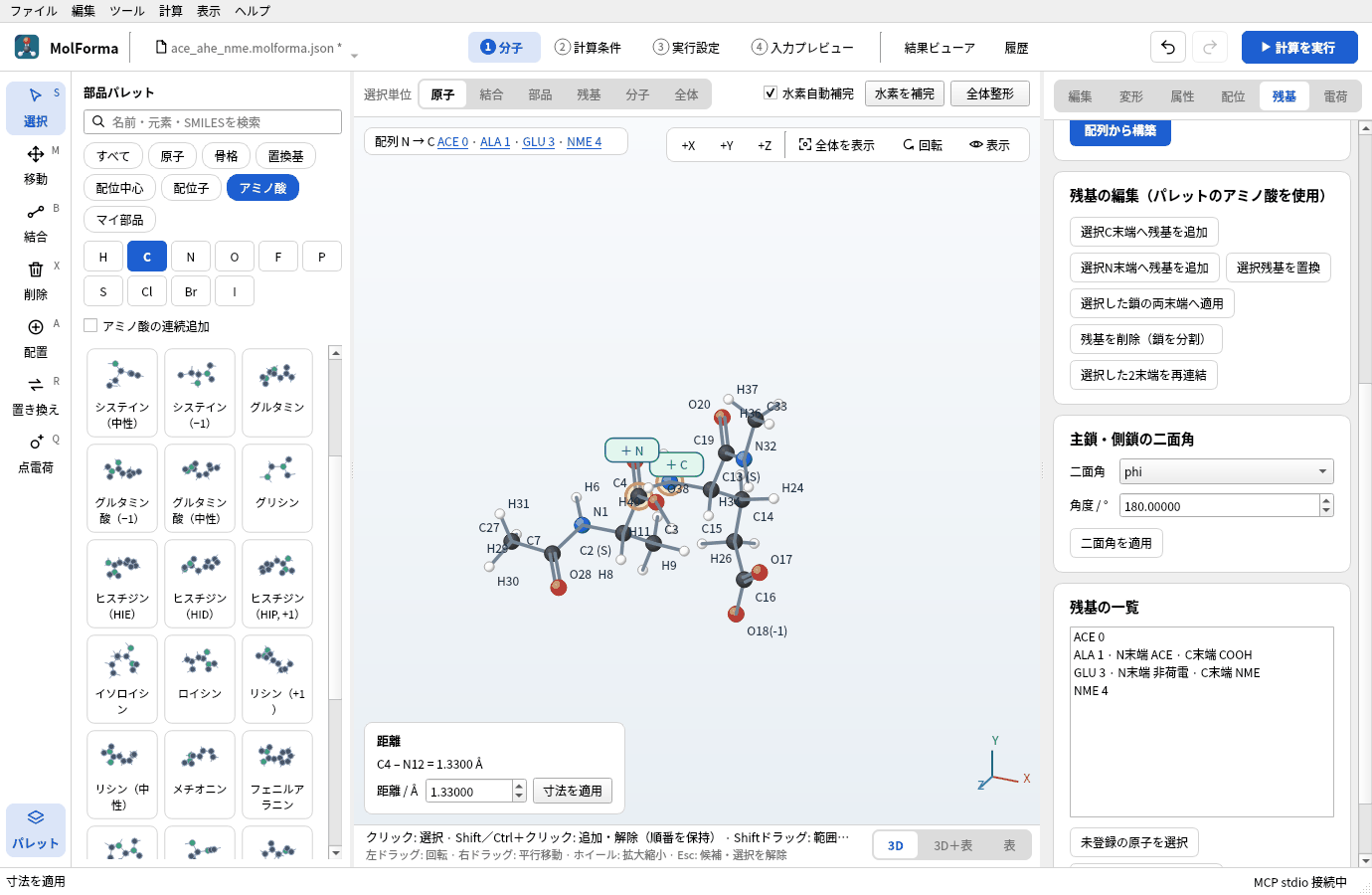Select element Cl in element picker
The width and height of the screenshot is (1372, 895).
(x=147, y=291)
